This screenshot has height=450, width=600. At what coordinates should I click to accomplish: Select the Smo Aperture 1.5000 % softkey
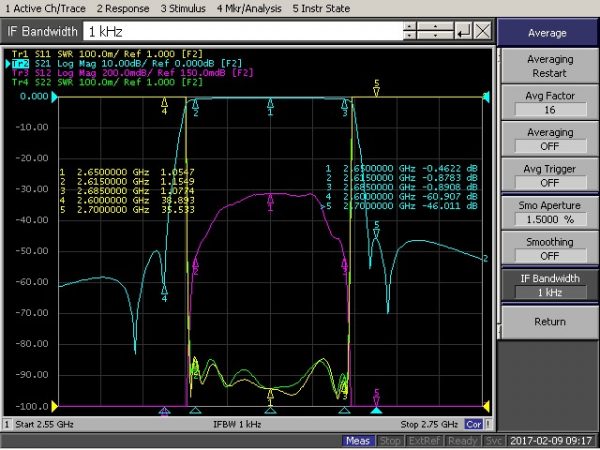(x=549, y=212)
